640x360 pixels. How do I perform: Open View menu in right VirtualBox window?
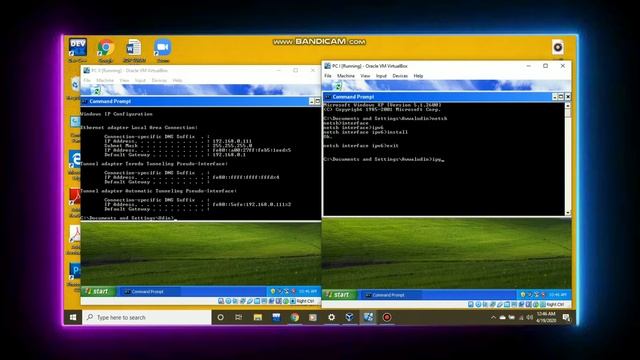(365, 76)
